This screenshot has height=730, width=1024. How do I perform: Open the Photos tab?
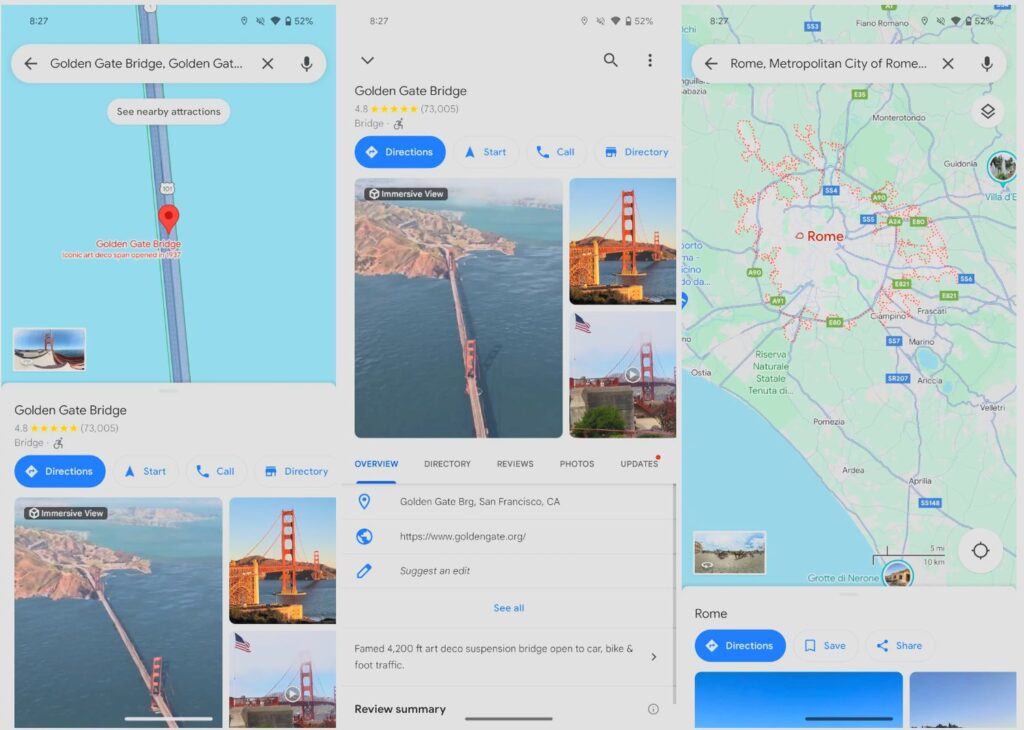tap(577, 463)
